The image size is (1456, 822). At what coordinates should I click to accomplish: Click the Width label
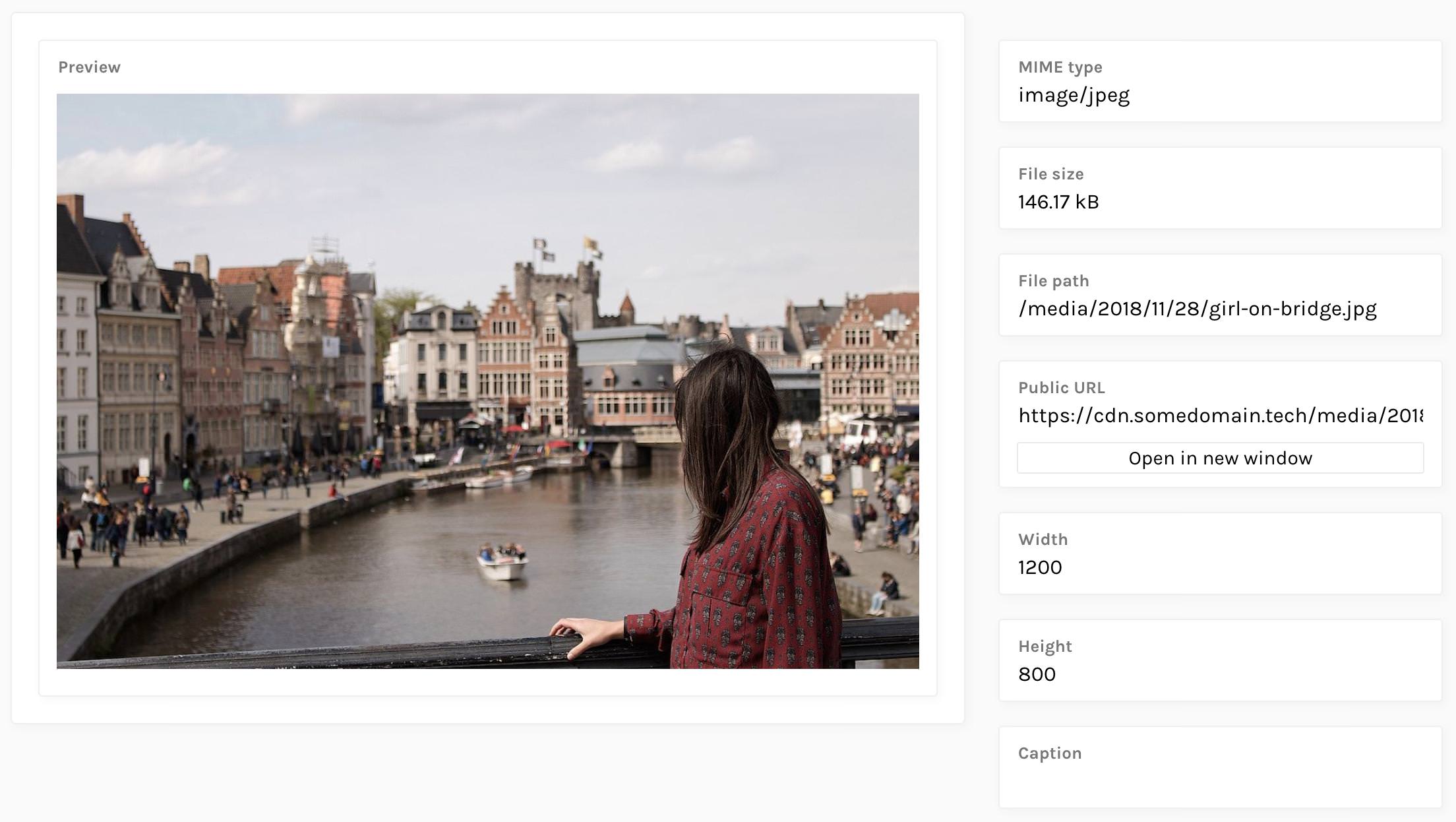[1043, 540]
